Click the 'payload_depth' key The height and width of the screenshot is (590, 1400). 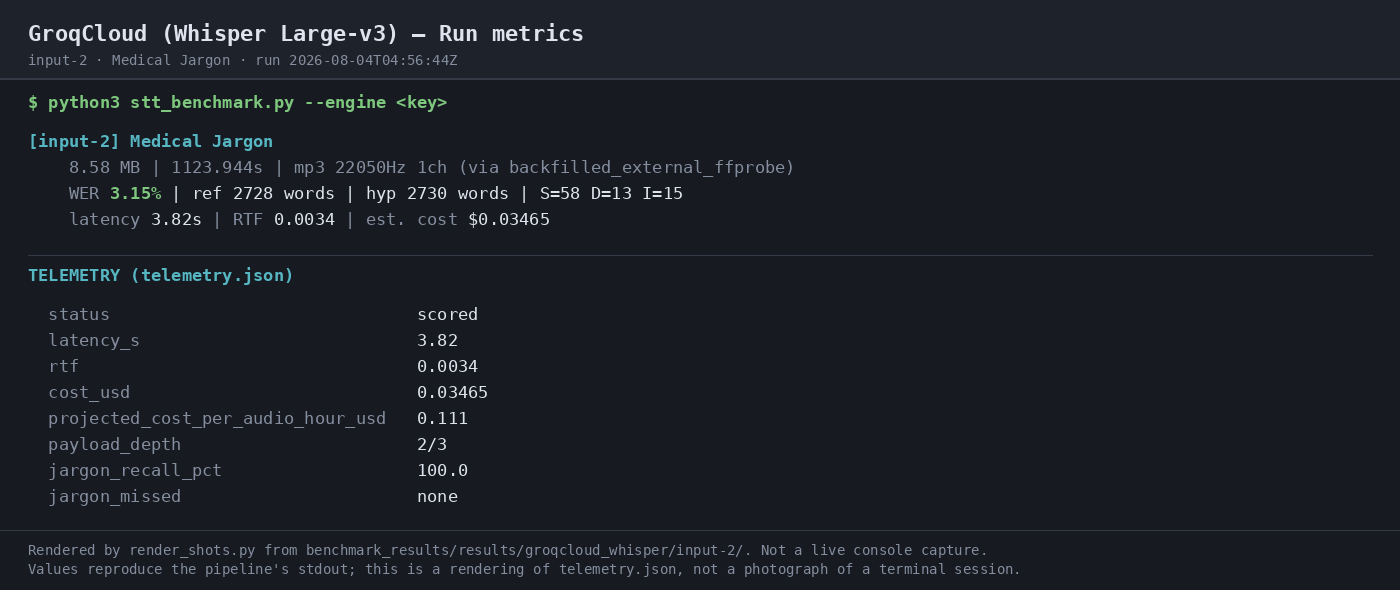pyautogui.click(x=115, y=445)
